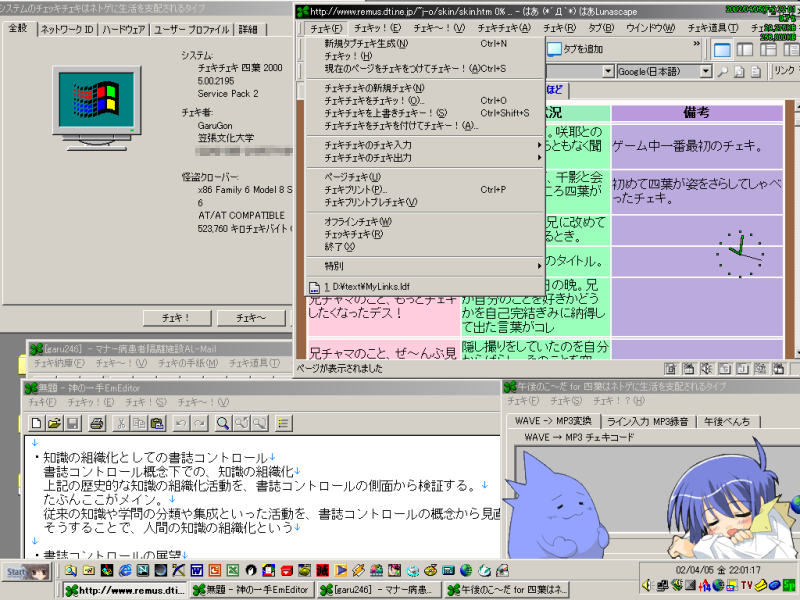The image size is (800, 600).
Task: Click the date and time in the taskbar tray
Action: click(718, 570)
